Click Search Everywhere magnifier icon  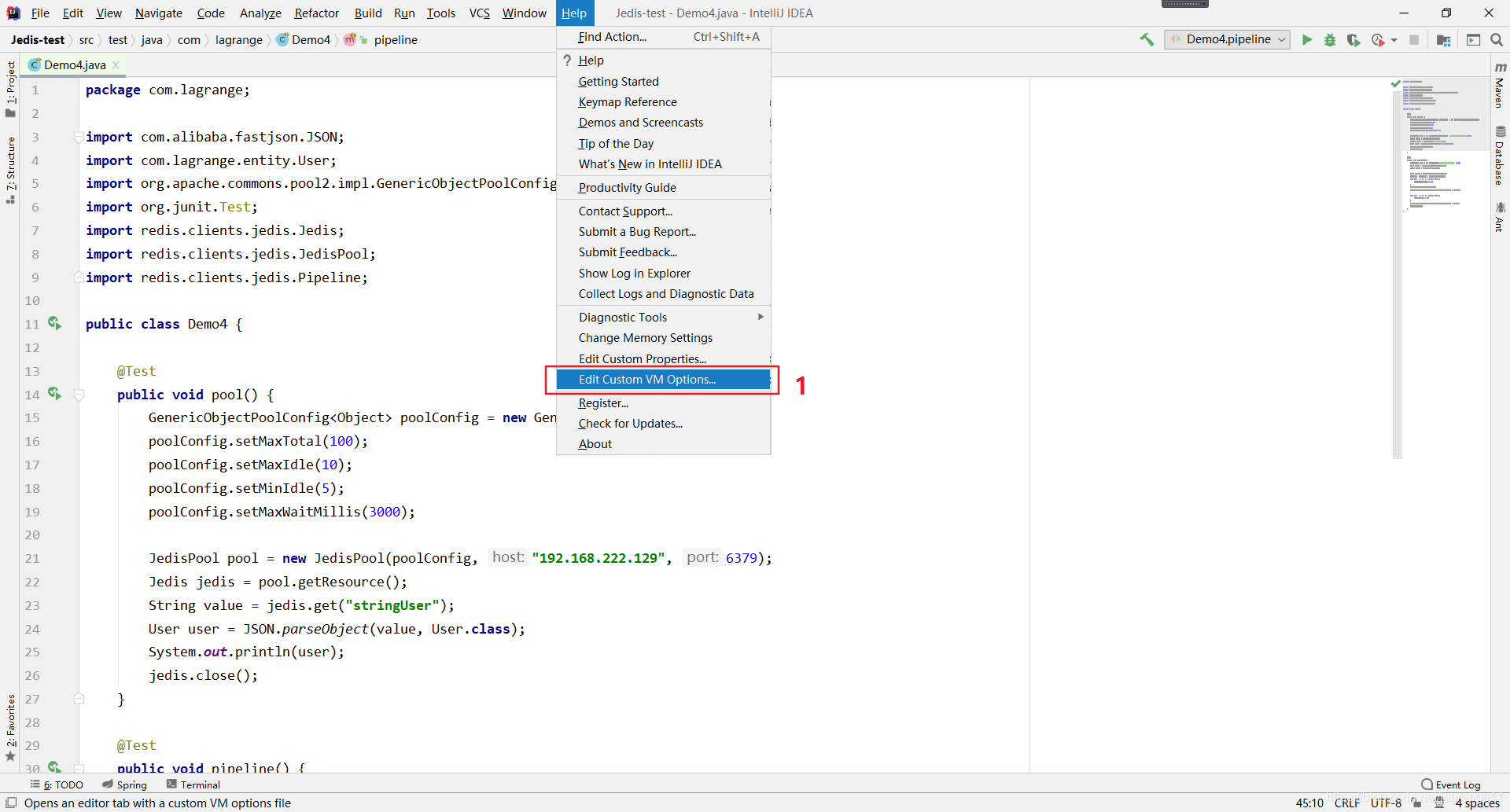(1497, 39)
